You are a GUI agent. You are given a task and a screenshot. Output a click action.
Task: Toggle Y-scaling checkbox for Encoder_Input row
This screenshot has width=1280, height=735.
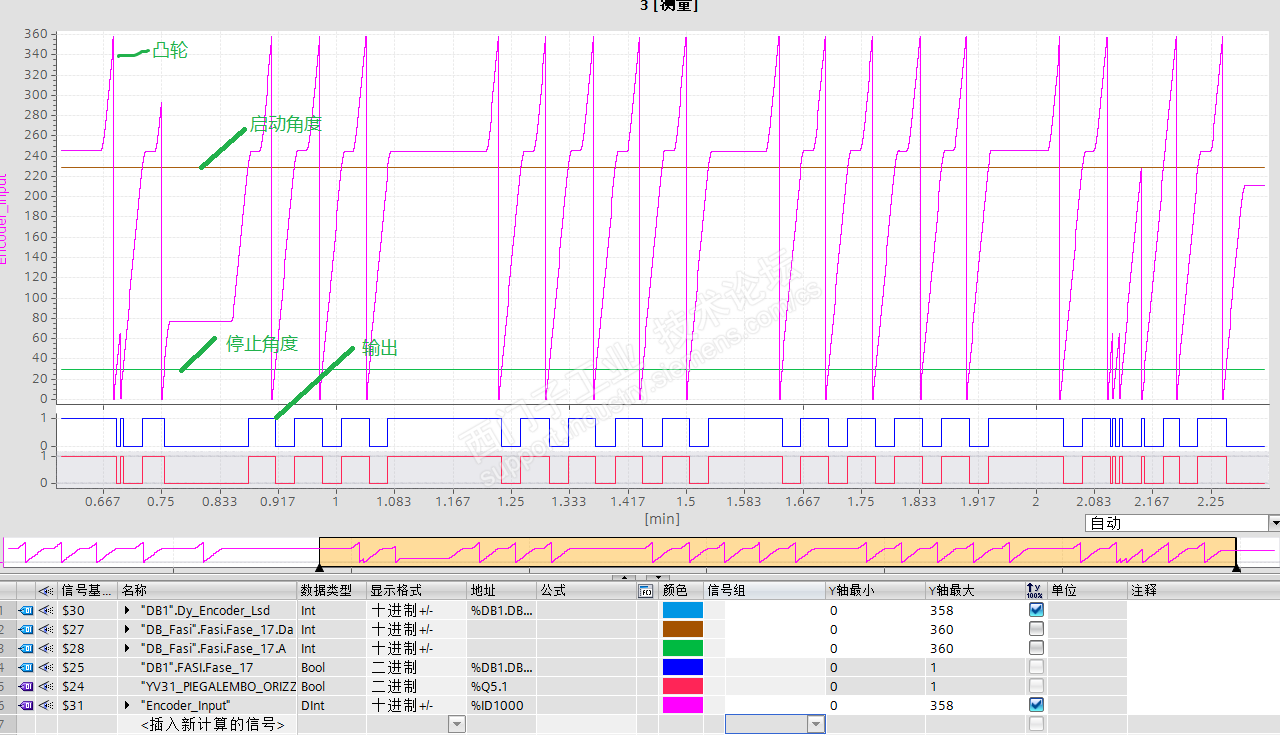[1036, 705]
